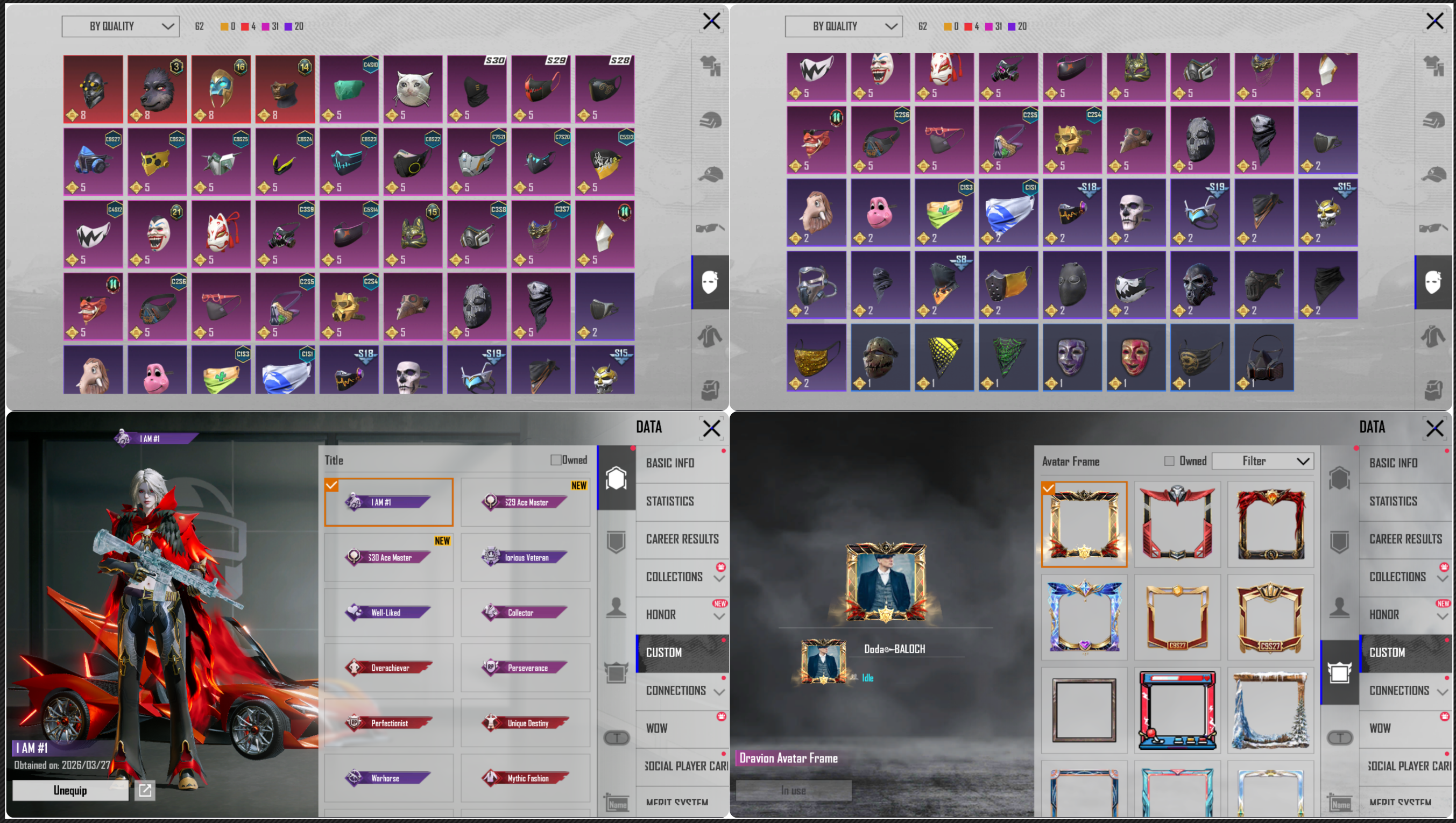Open BY QUALITY dropdown in top-left inventory
Screen dimensions: 1456x823
tap(121, 26)
